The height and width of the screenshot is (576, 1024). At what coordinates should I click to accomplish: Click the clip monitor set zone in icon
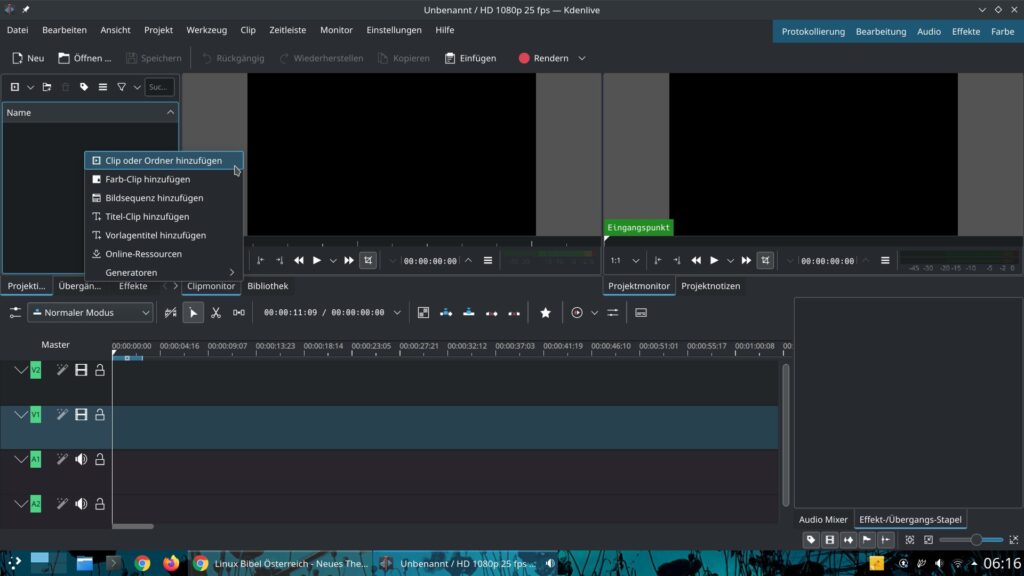pyautogui.click(x=261, y=261)
